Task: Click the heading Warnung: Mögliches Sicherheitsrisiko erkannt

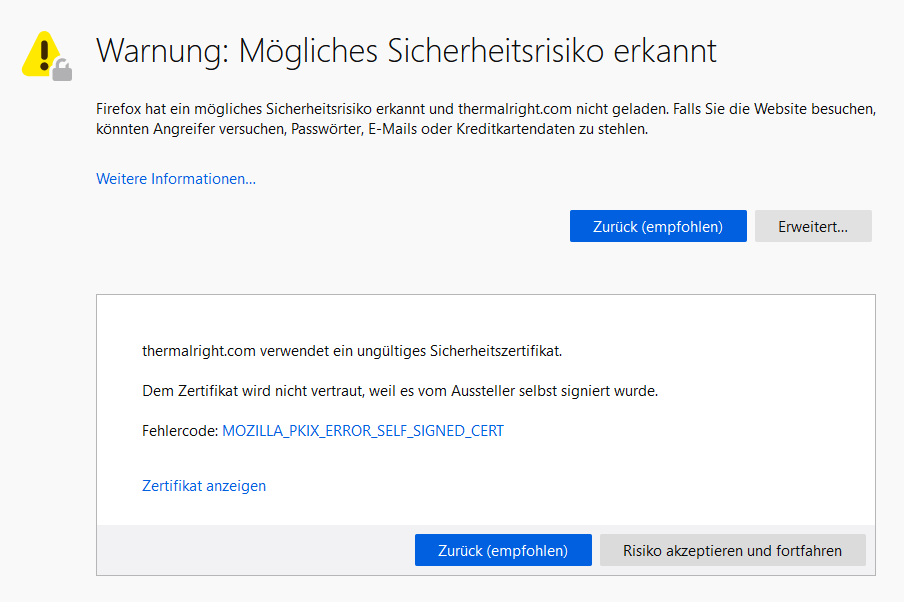Action: coord(406,50)
